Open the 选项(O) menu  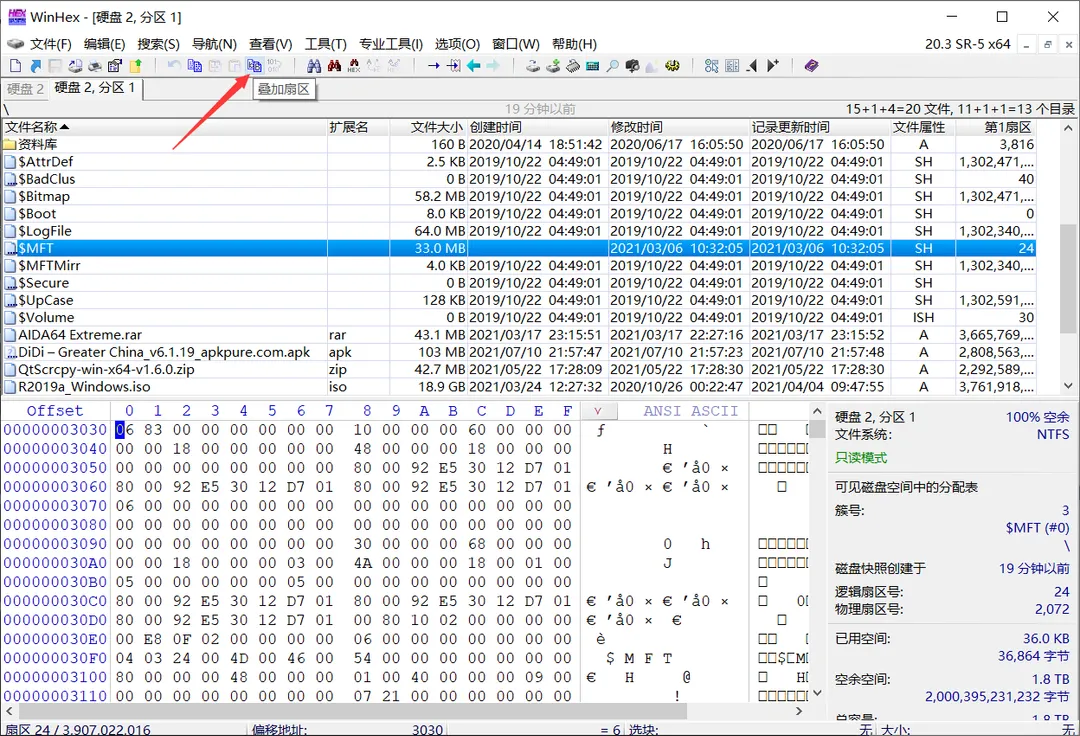457,44
